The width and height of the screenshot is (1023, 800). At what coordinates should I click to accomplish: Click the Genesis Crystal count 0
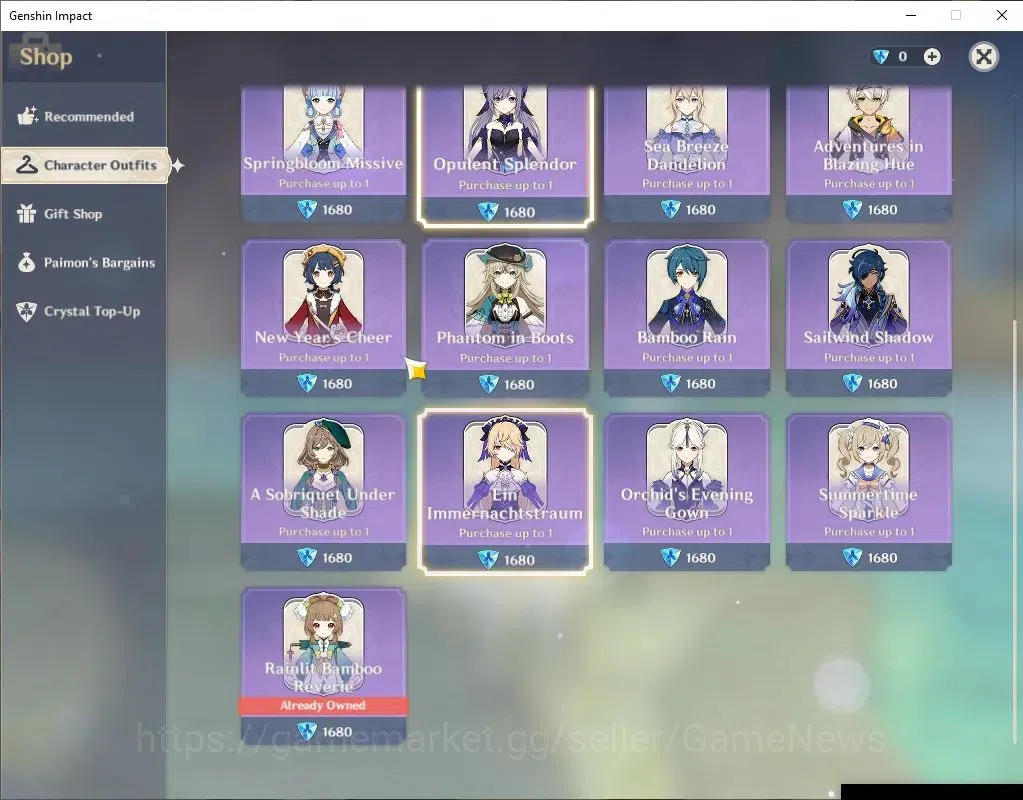902,57
